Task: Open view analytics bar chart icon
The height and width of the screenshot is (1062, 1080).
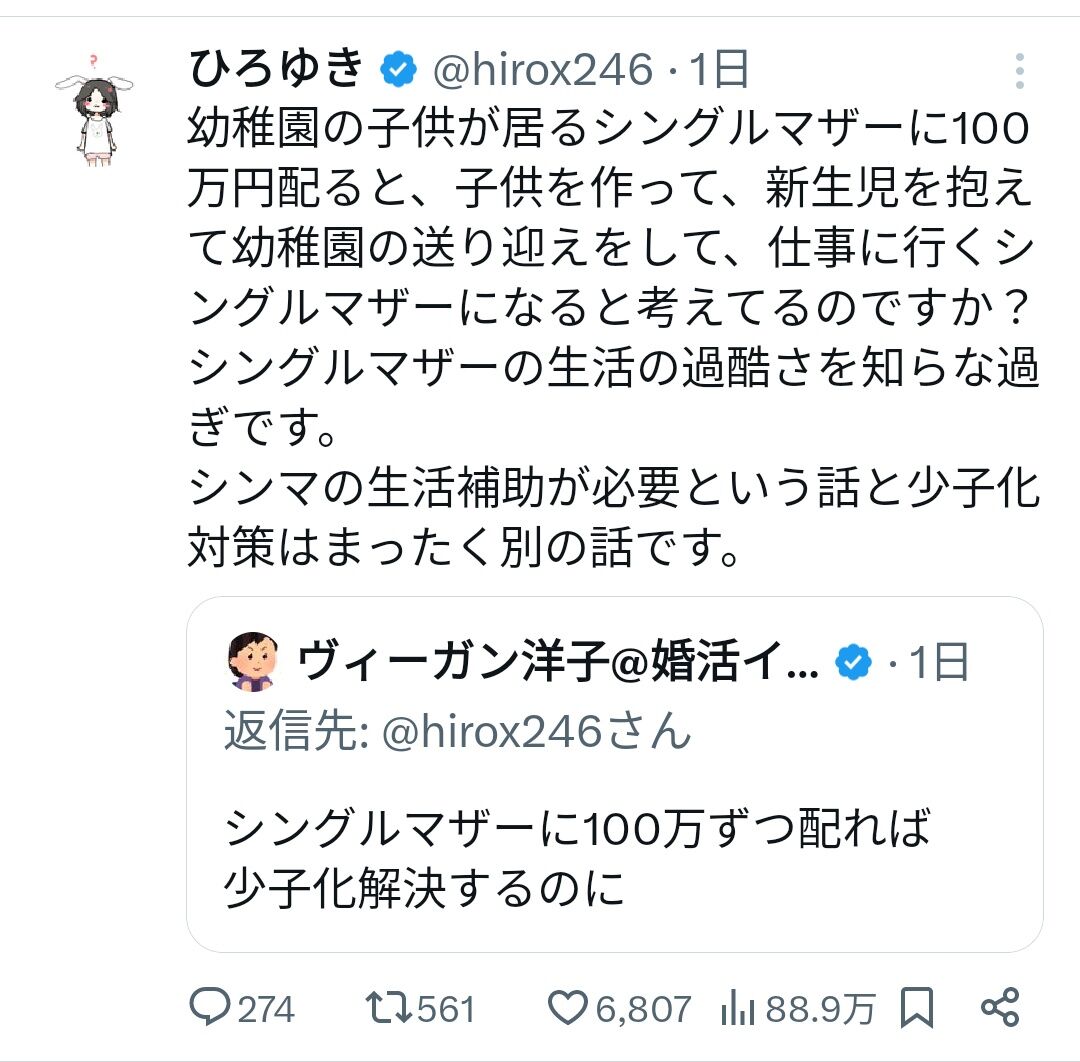Action: (x=738, y=1008)
